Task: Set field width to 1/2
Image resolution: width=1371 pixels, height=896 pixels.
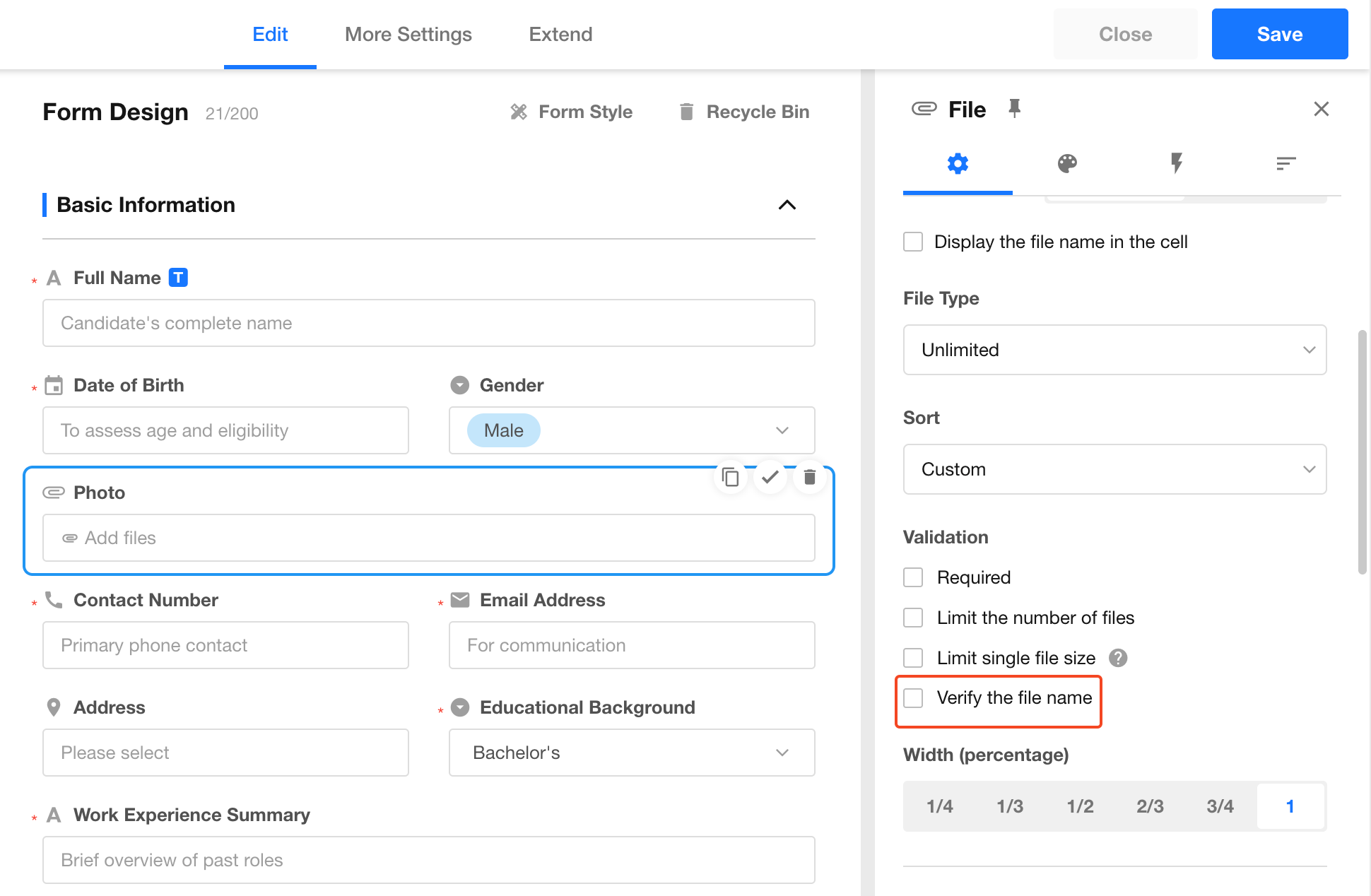Action: (1080, 806)
